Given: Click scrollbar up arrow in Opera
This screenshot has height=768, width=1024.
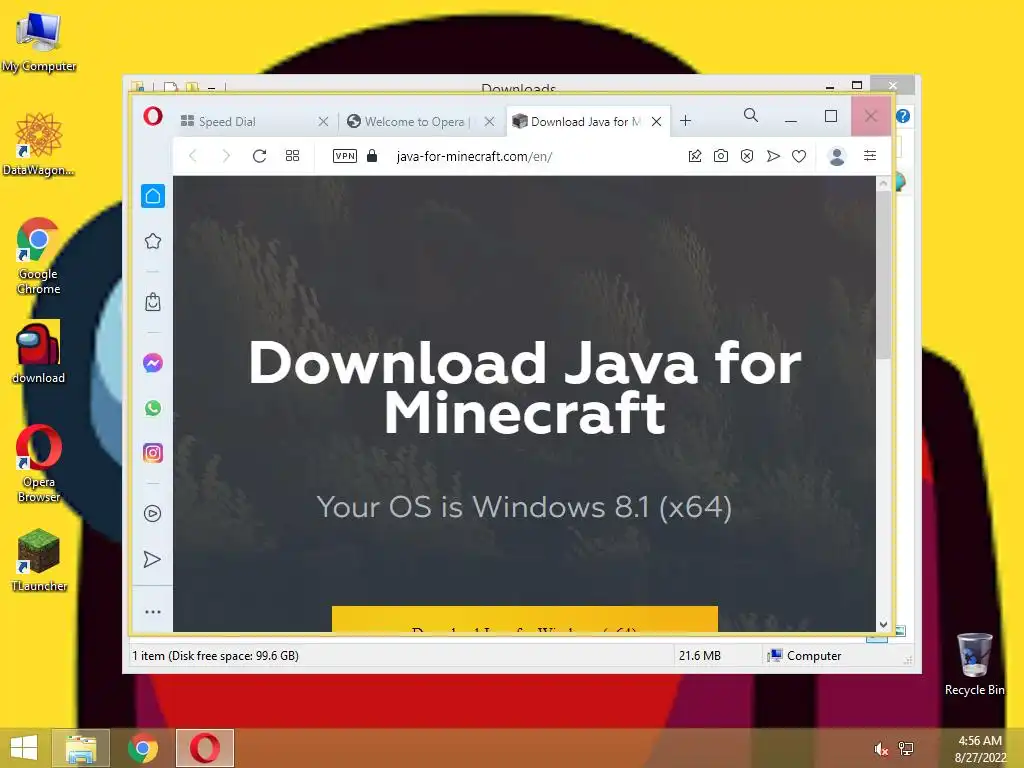Looking at the screenshot, I should [x=884, y=184].
